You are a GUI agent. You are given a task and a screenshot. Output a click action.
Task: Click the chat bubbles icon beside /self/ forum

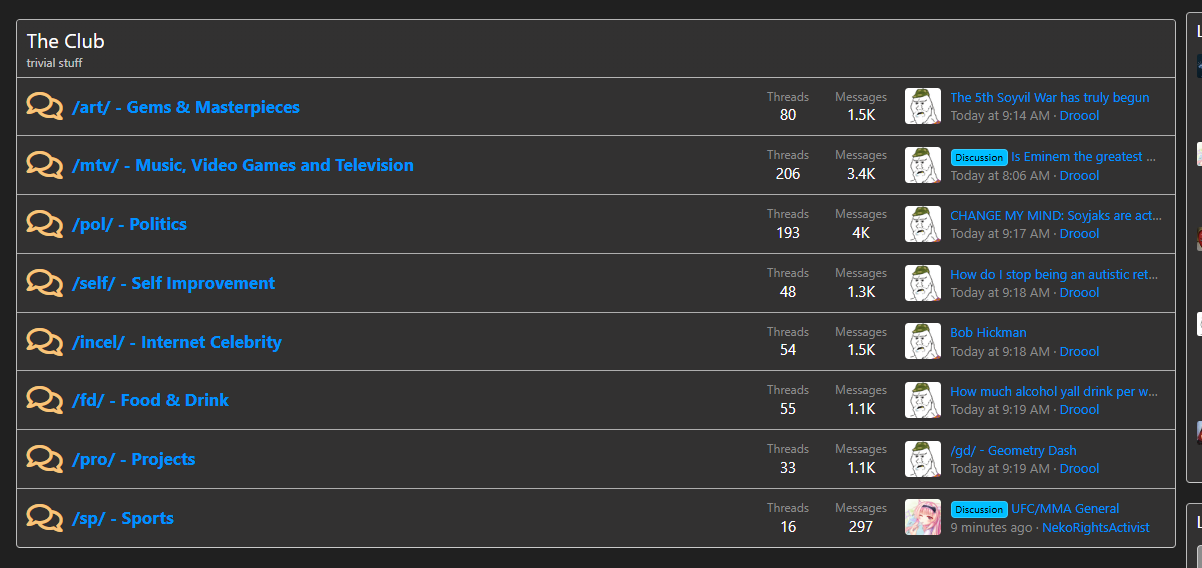point(45,282)
